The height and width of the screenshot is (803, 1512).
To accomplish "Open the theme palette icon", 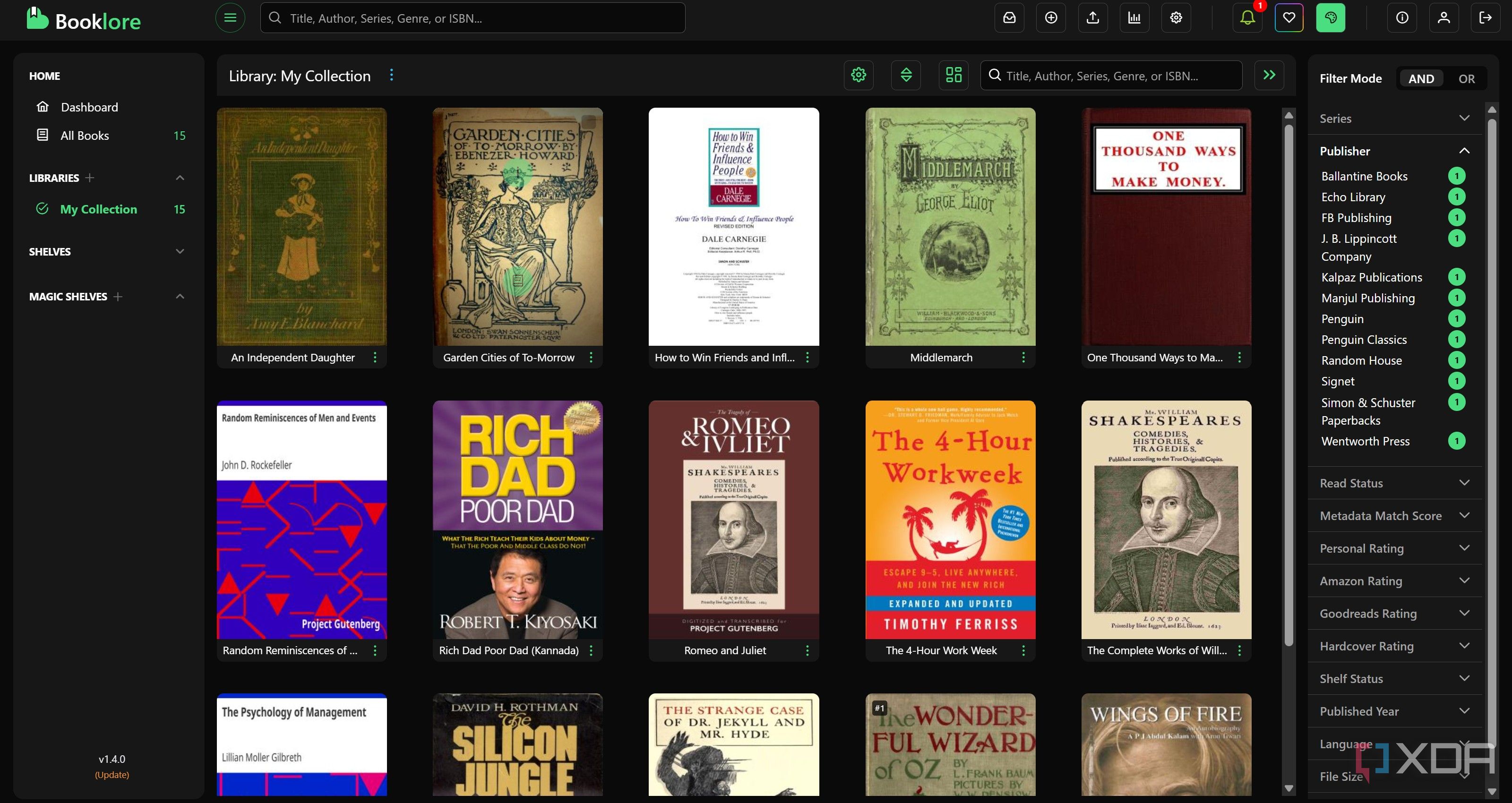I will pos(1331,17).
